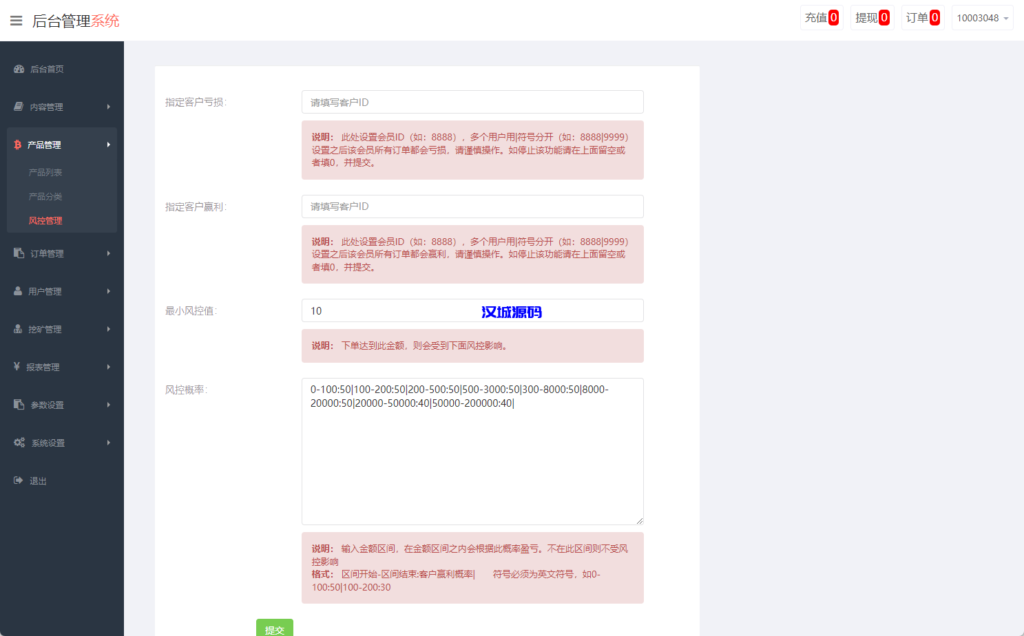Click the user icon for 用户管理
The width and height of the screenshot is (1024, 636).
coord(18,291)
